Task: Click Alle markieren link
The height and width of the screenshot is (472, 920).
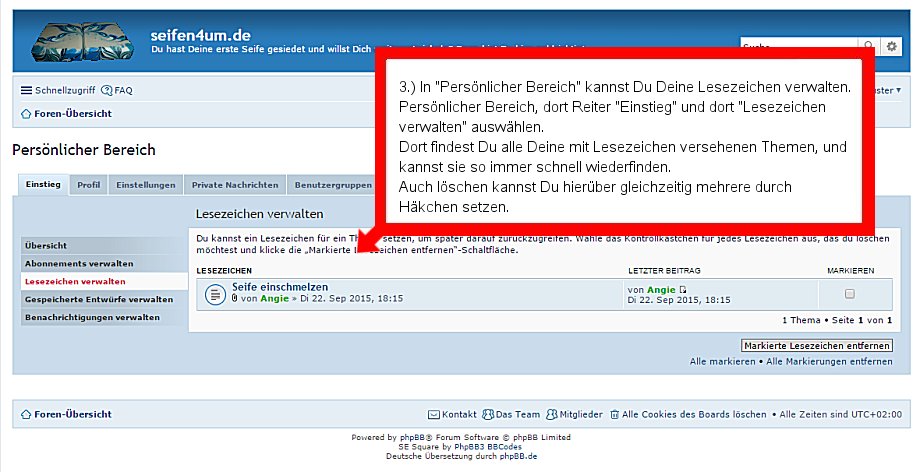Action: pyautogui.click(x=722, y=362)
